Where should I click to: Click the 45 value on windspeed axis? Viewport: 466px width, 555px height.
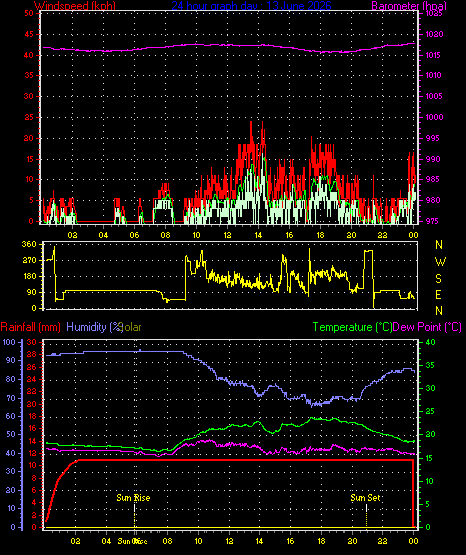(x=29, y=34)
